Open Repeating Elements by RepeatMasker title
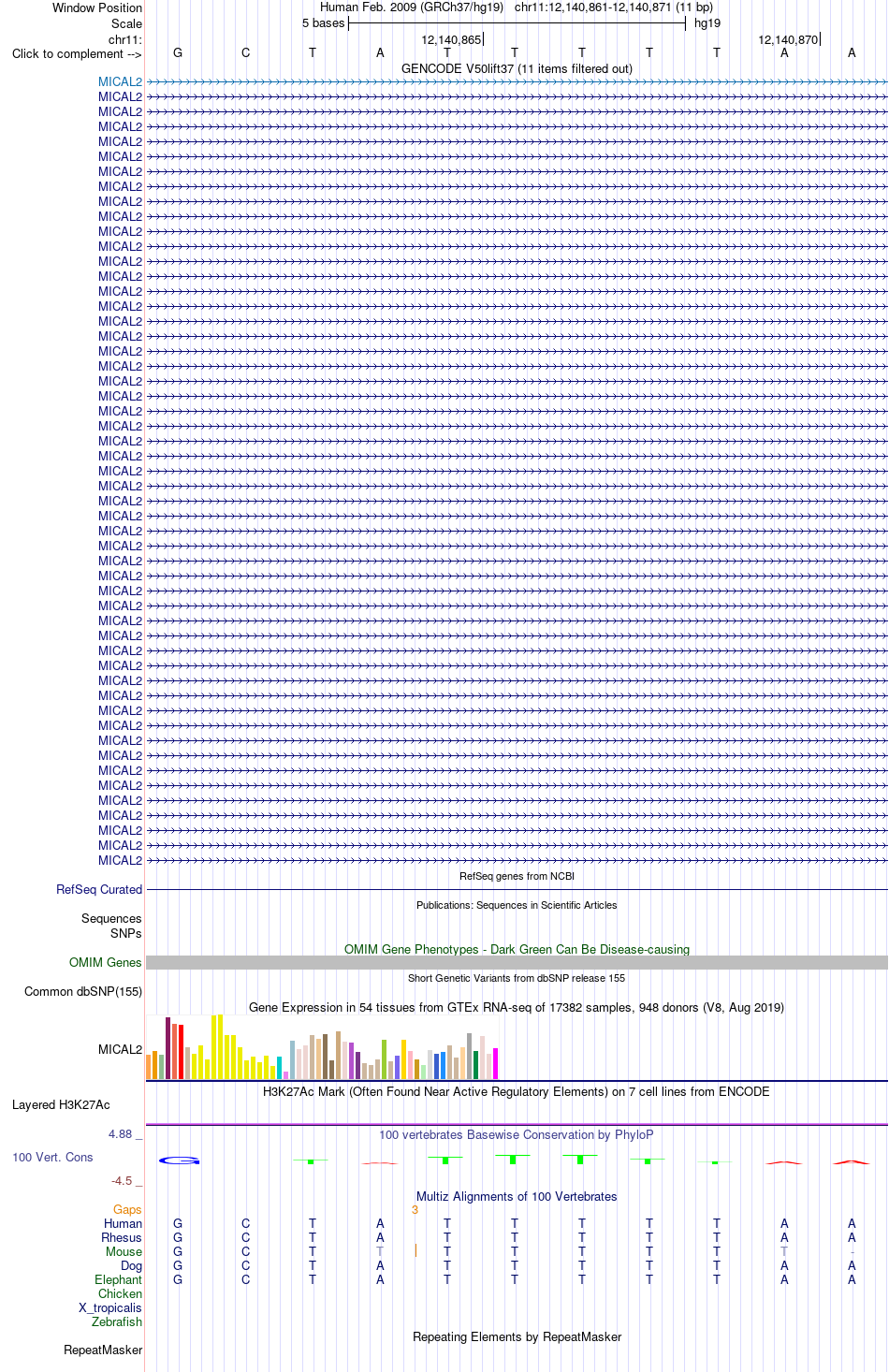The width and height of the screenshot is (889, 1372). coord(517,1336)
